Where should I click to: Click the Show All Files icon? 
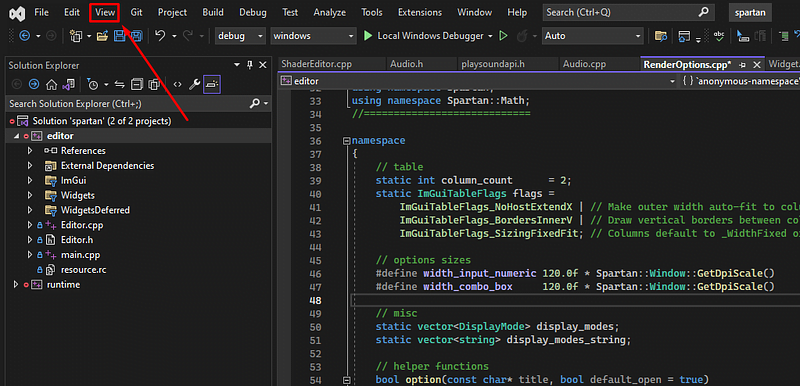click(x=154, y=84)
